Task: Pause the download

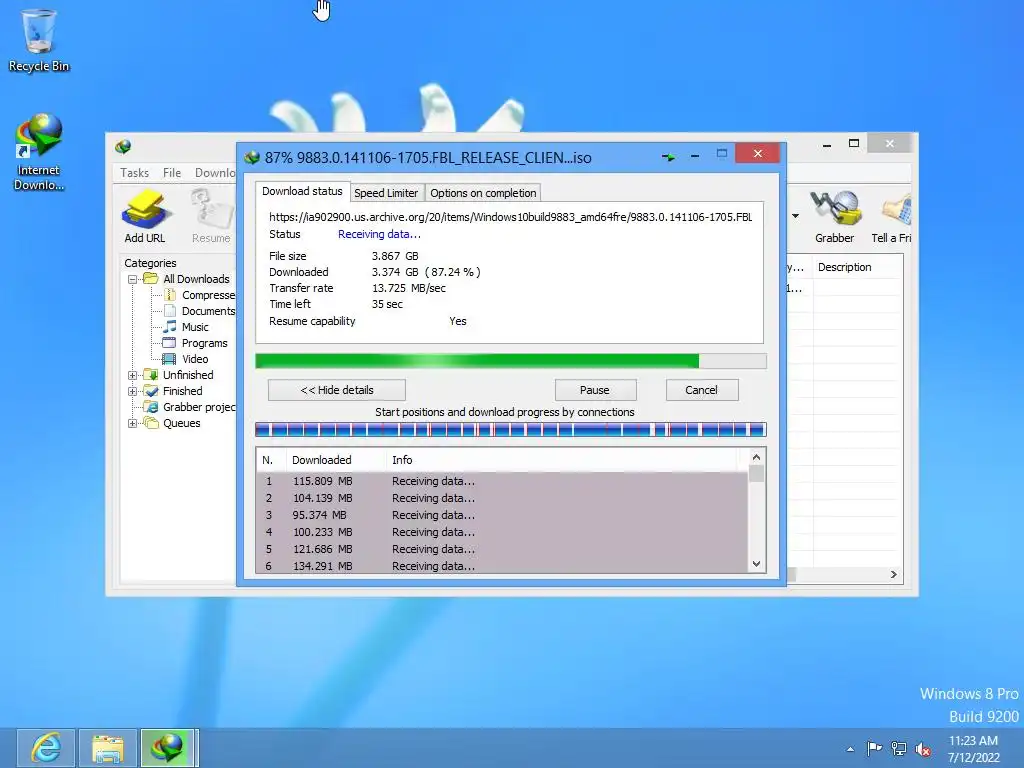Action: point(595,390)
